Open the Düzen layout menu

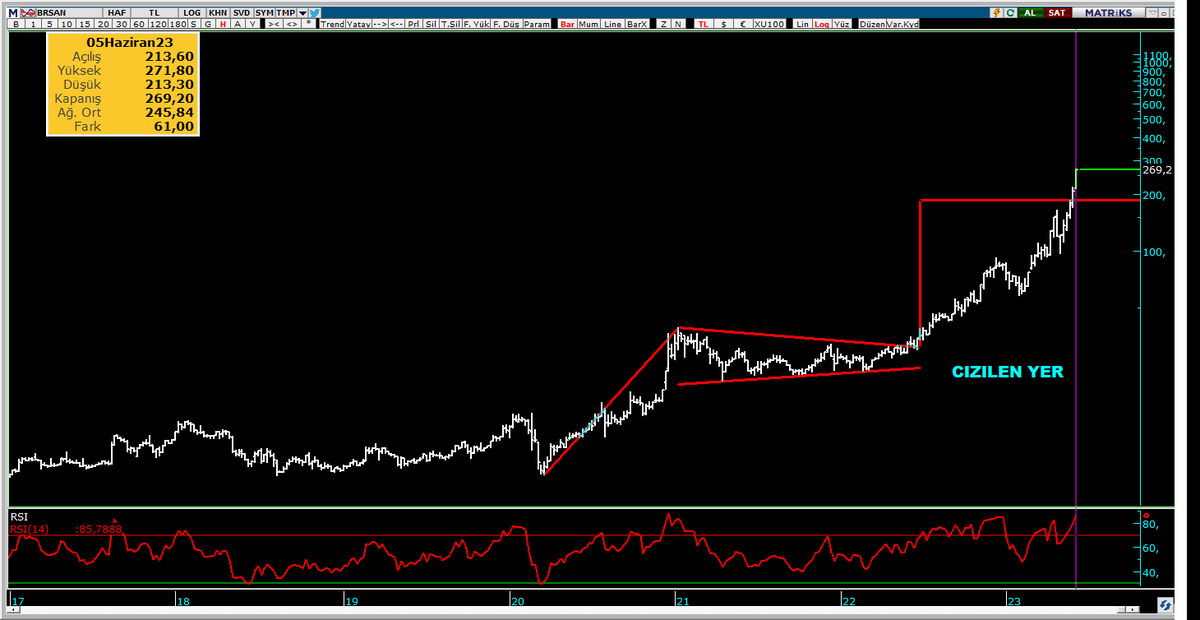[872, 24]
